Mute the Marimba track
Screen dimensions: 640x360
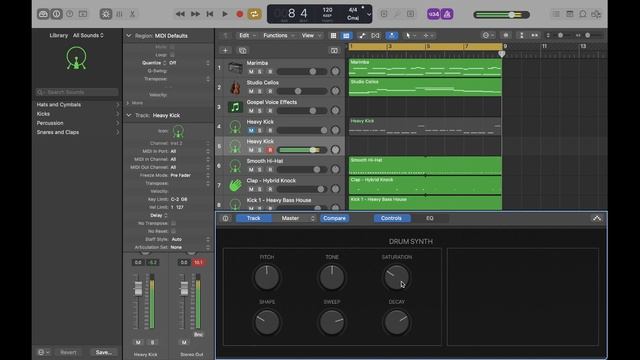pyautogui.click(x=251, y=71)
